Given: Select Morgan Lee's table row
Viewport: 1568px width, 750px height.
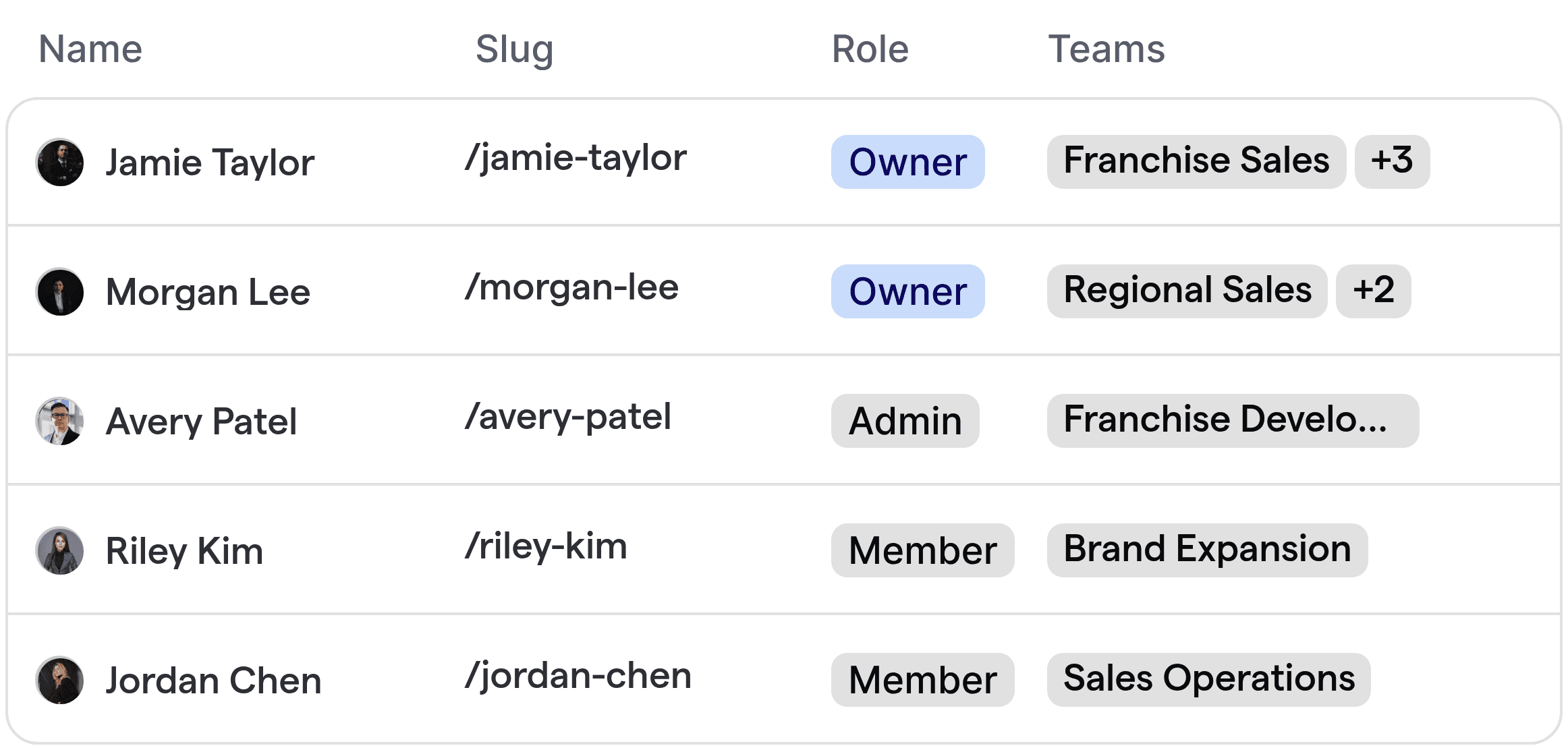Looking at the screenshot, I should coord(784,291).
